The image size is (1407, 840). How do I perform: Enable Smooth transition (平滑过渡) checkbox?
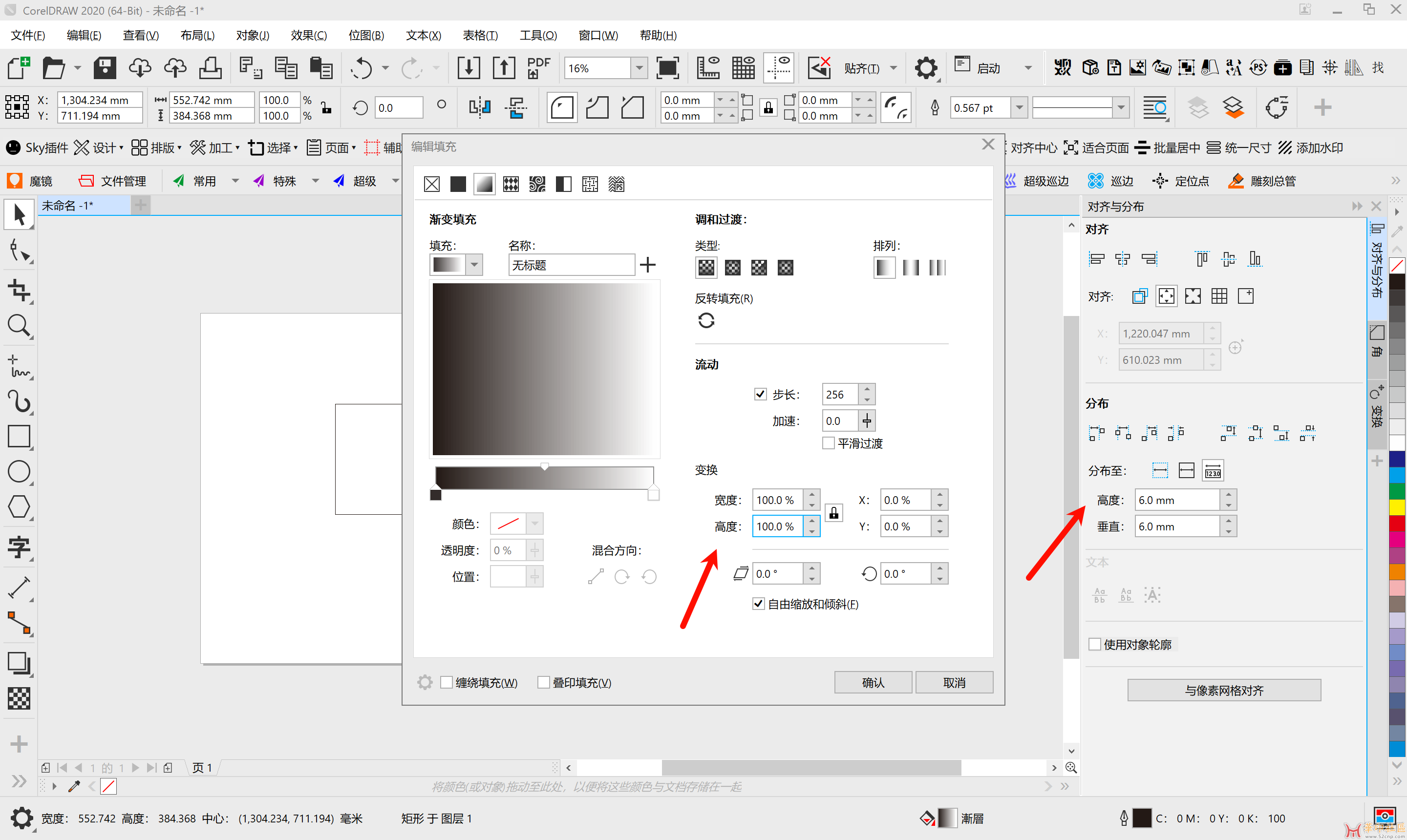(829, 443)
